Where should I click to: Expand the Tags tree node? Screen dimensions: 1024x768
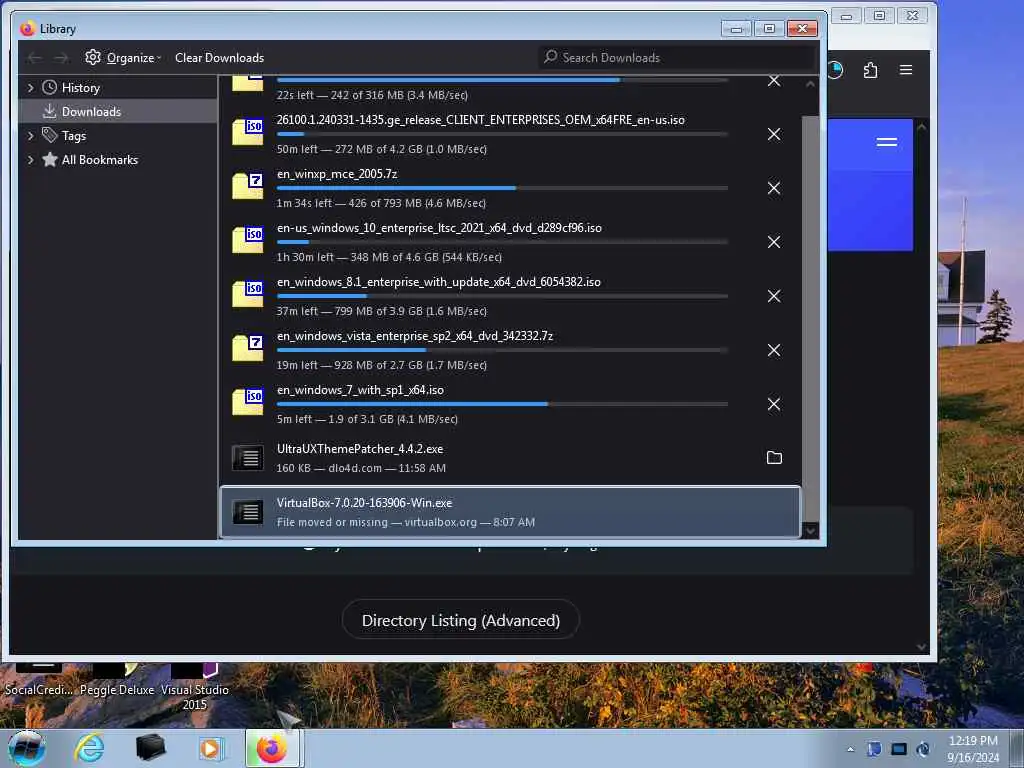pos(31,136)
